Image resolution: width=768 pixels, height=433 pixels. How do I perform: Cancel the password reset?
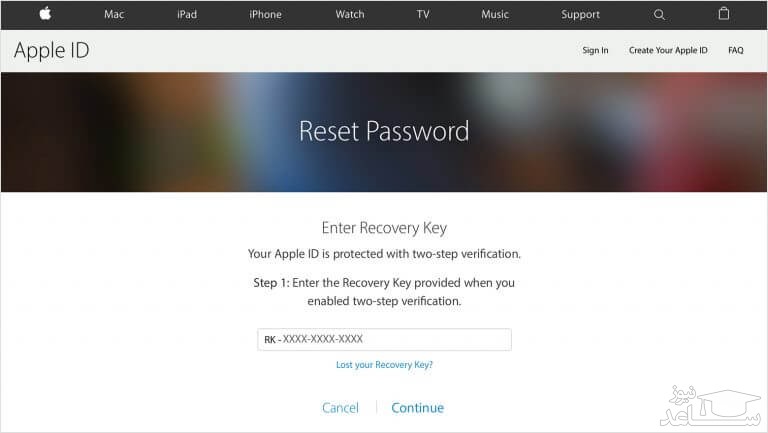pos(340,408)
